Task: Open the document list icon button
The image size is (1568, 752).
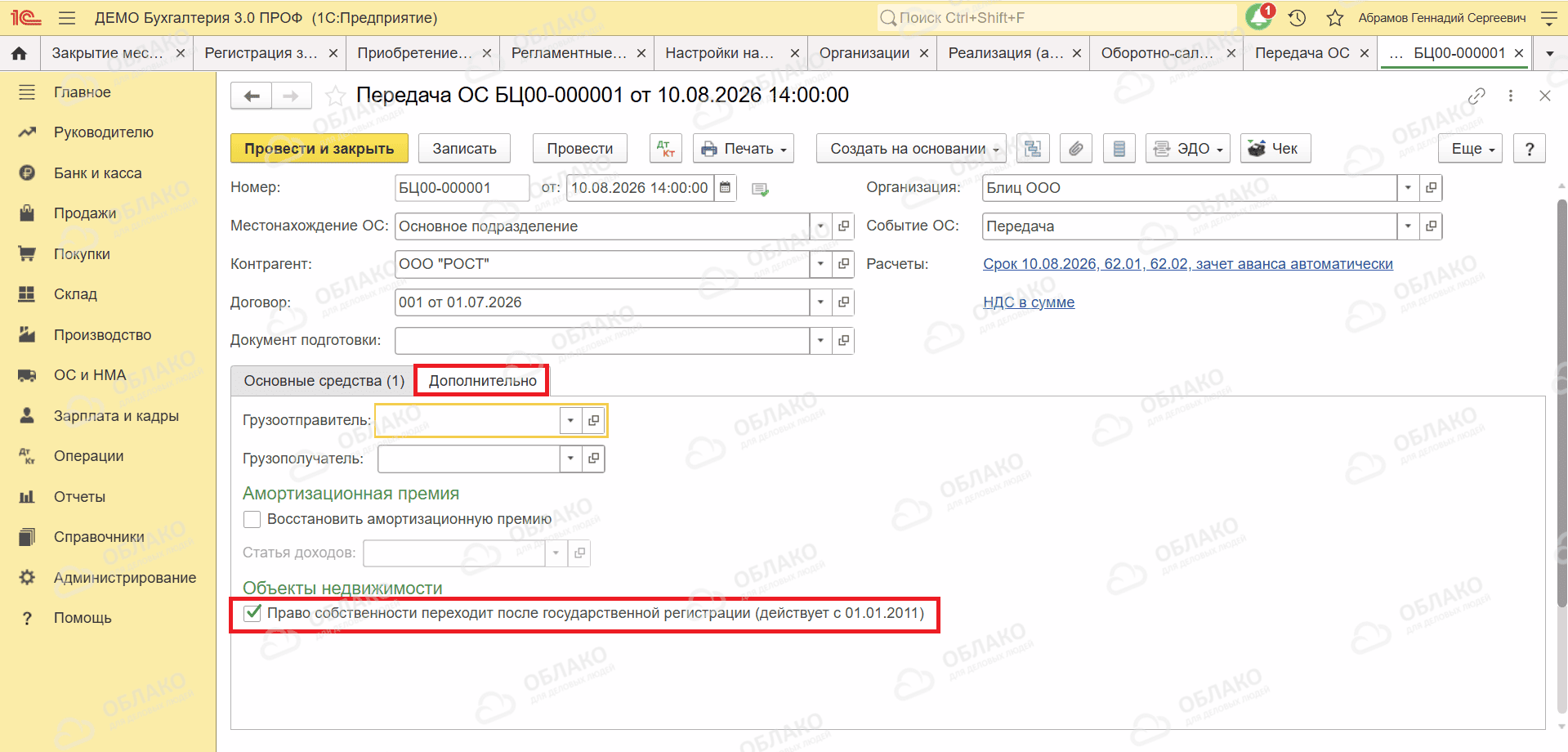Action: [x=1119, y=149]
